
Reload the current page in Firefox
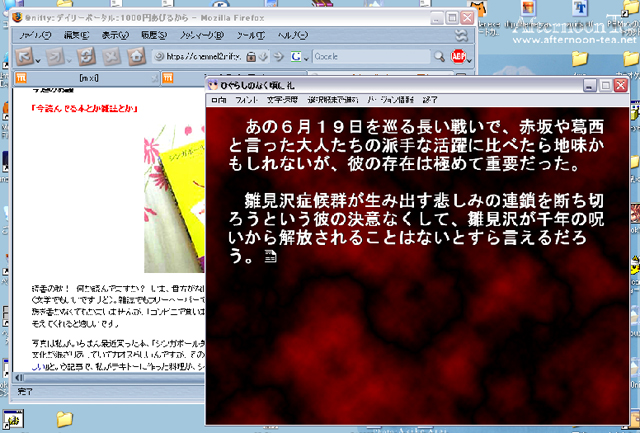coord(86,56)
